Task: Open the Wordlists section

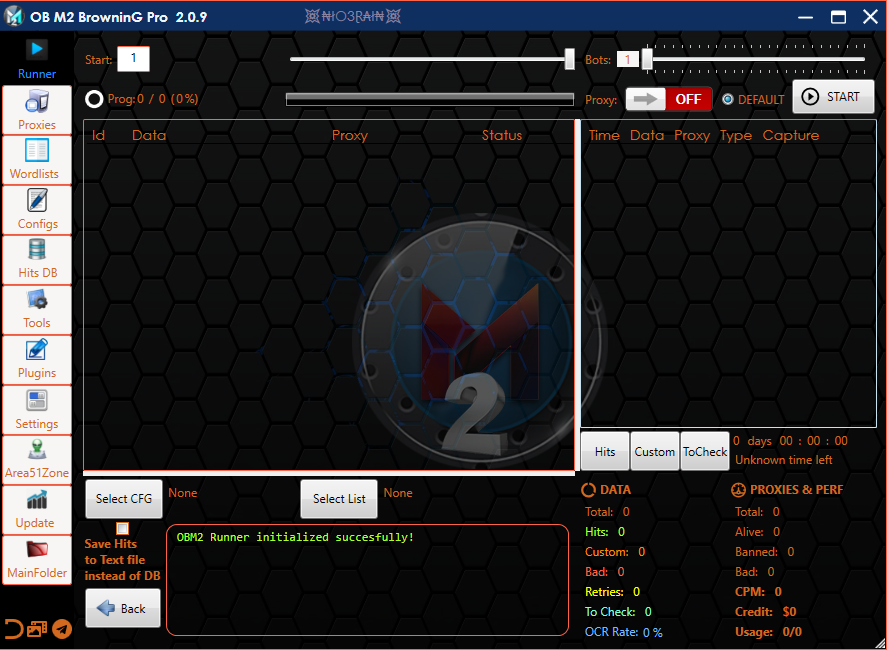Action: coord(37,160)
